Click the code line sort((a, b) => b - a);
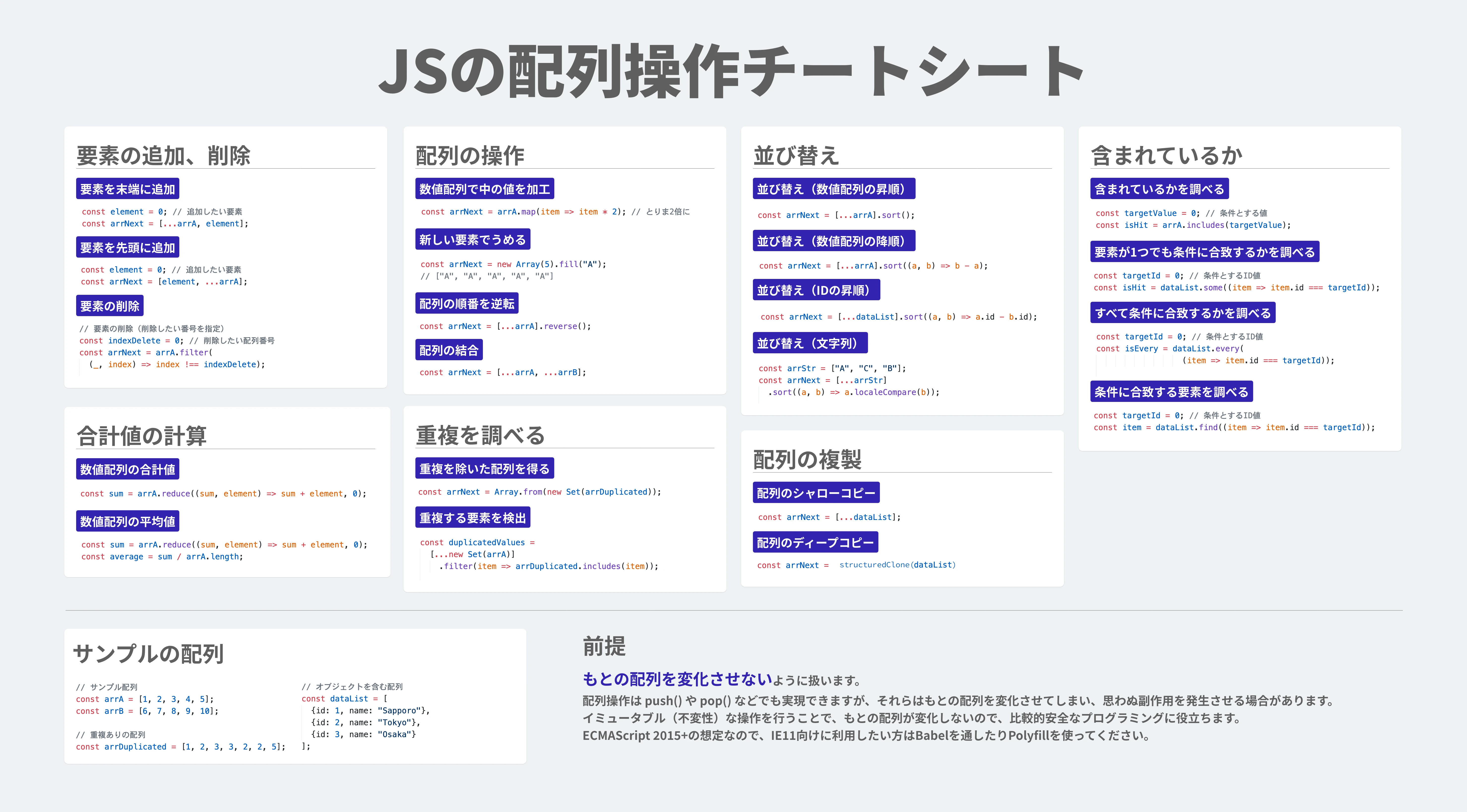This screenshot has height=812, width=1467. click(x=874, y=266)
